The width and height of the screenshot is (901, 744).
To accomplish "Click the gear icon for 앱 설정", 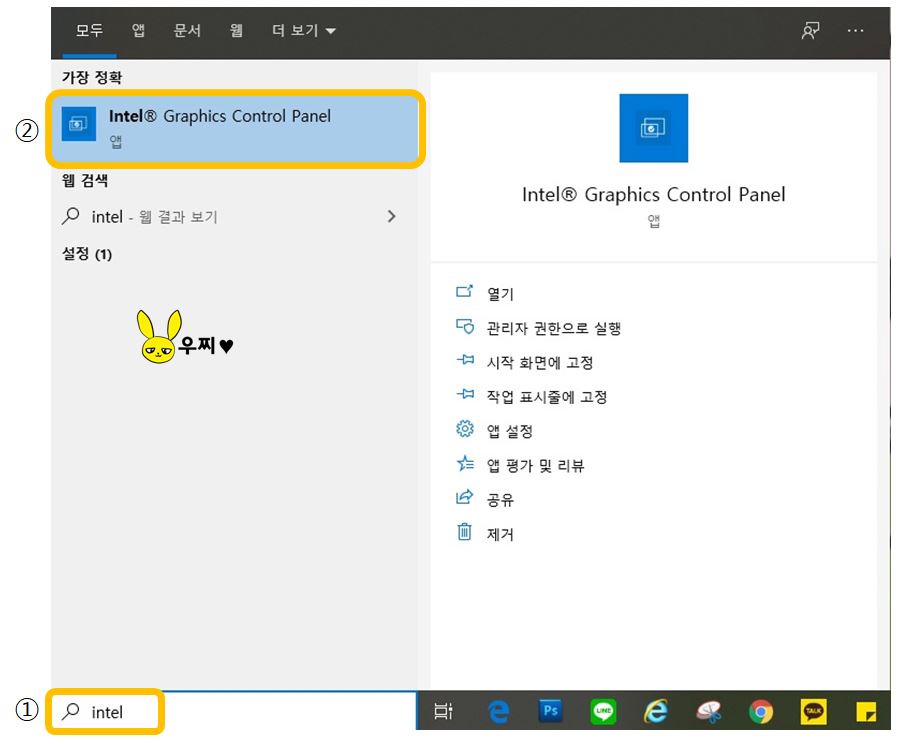I will [x=465, y=429].
